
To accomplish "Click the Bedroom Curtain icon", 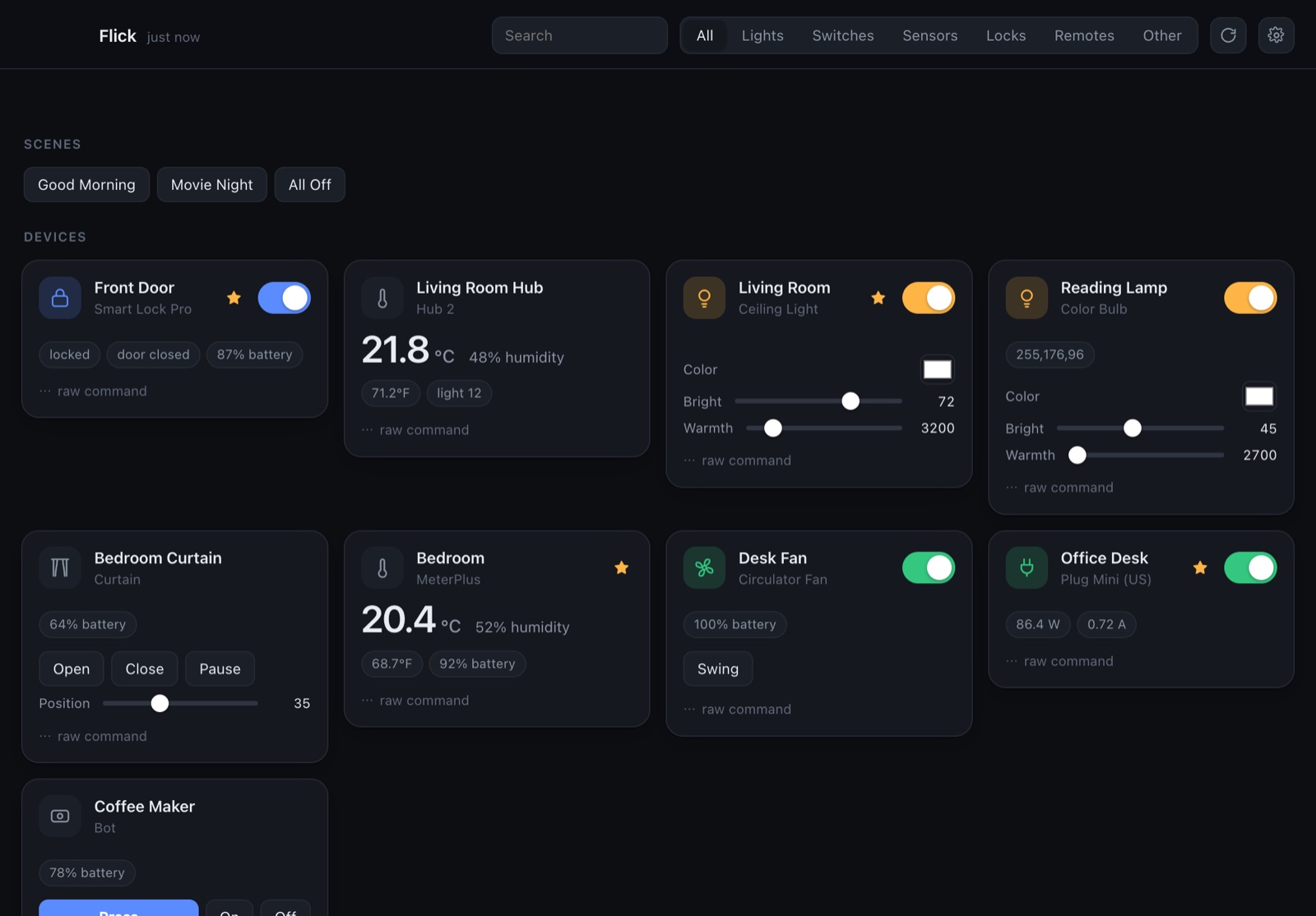I will pyautogui.click(x=60, y=567).
